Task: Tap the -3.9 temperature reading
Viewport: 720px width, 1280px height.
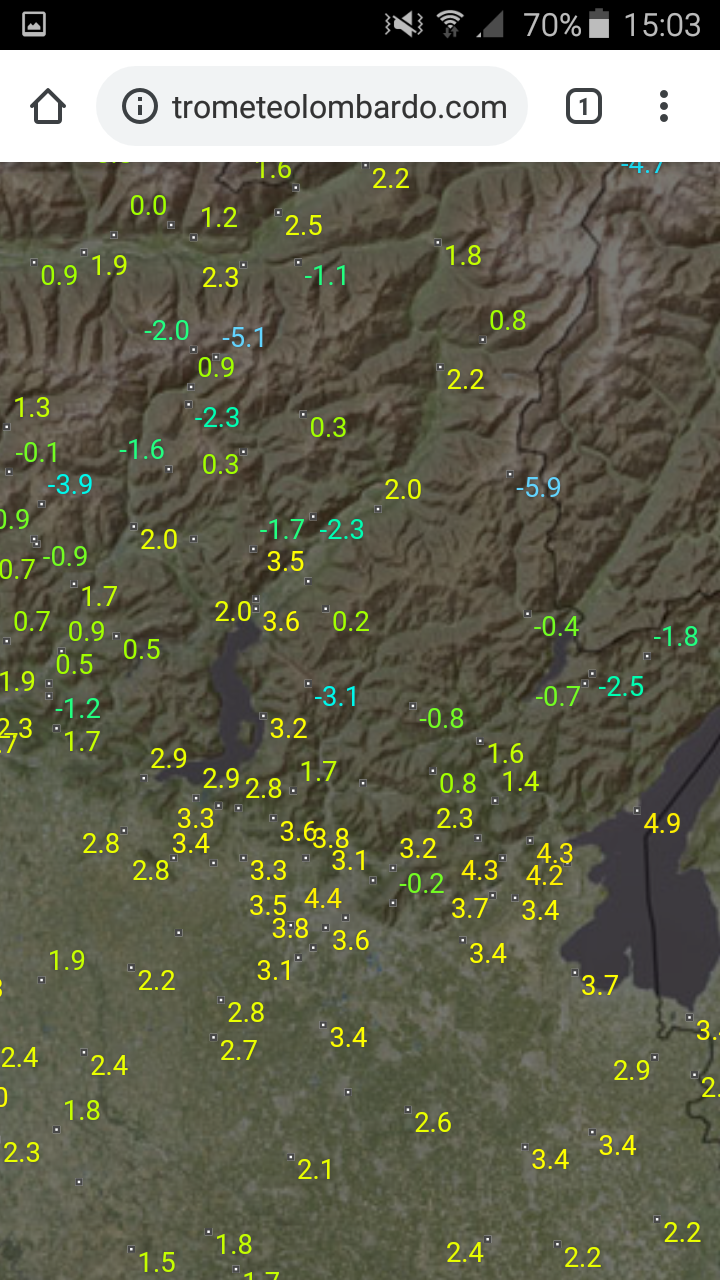Action: coord(70,484)
